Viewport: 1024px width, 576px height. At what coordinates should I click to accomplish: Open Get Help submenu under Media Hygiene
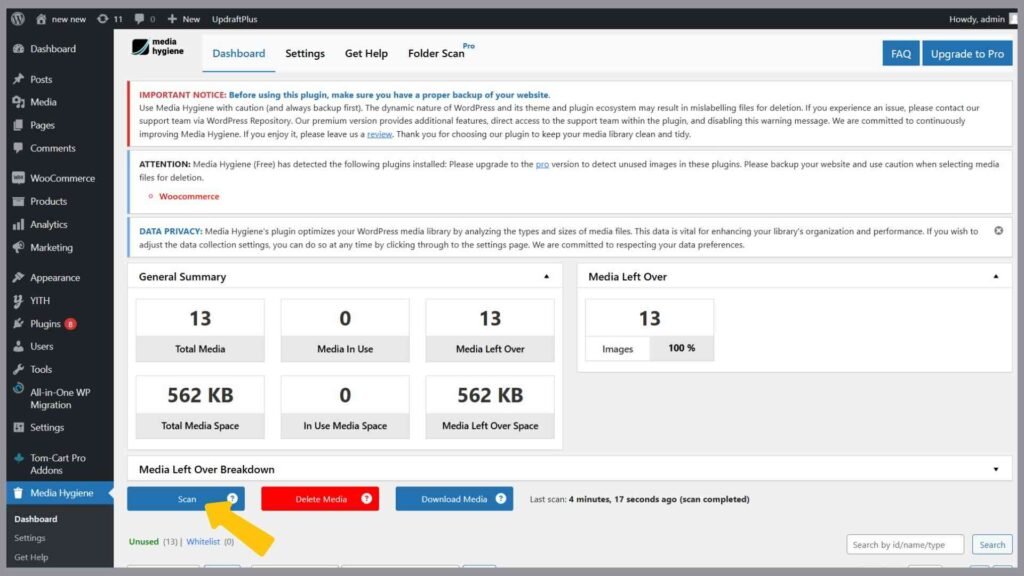(31, 557)
